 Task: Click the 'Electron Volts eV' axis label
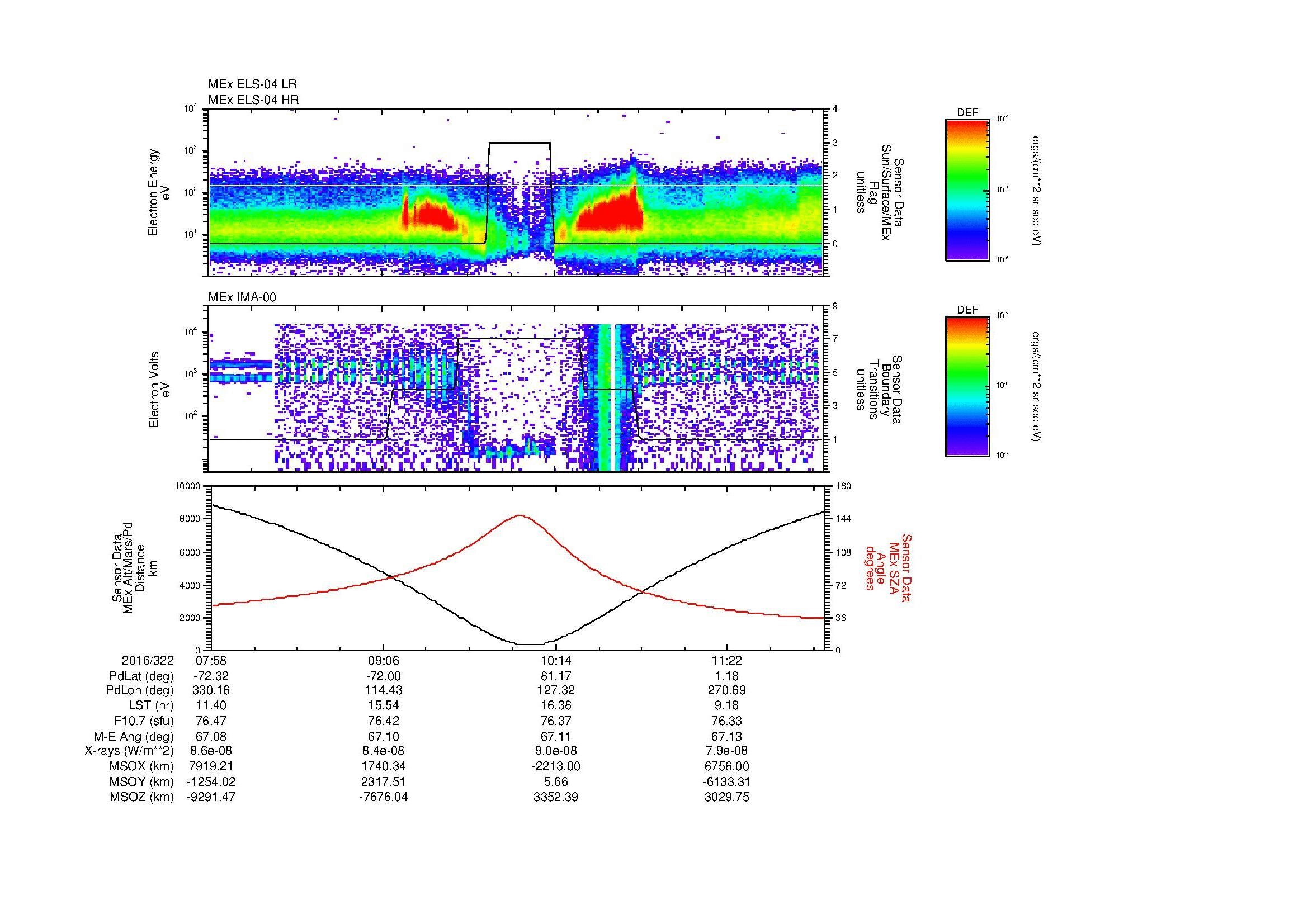pyautogui.click(x=160, y=390)
